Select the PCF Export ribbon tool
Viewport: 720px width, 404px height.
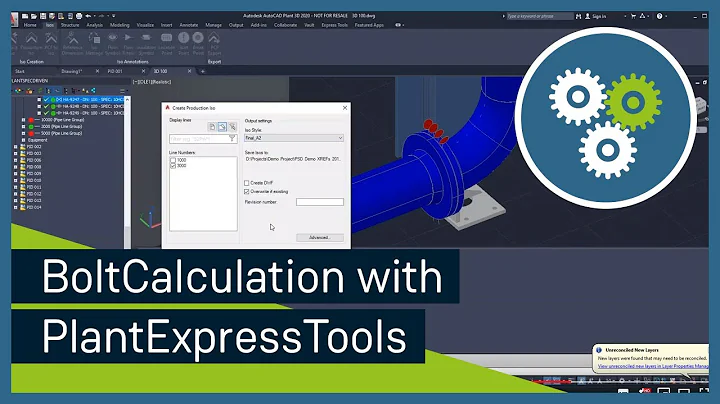pos(214,44)
